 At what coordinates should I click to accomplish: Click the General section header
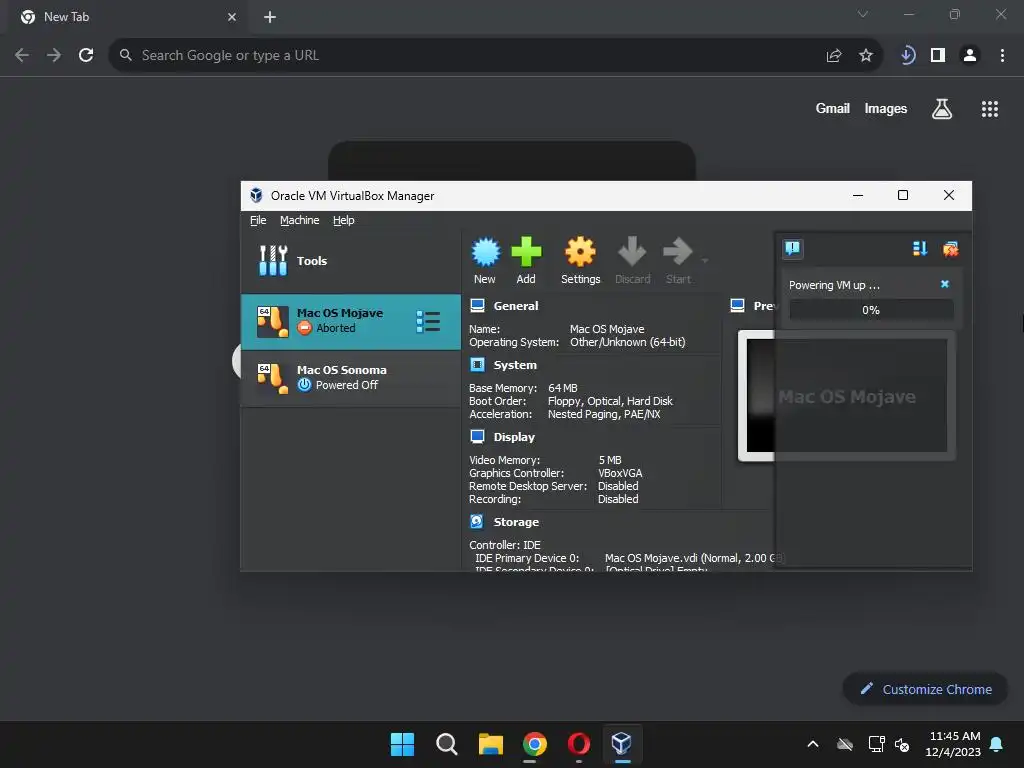[516, 306]
